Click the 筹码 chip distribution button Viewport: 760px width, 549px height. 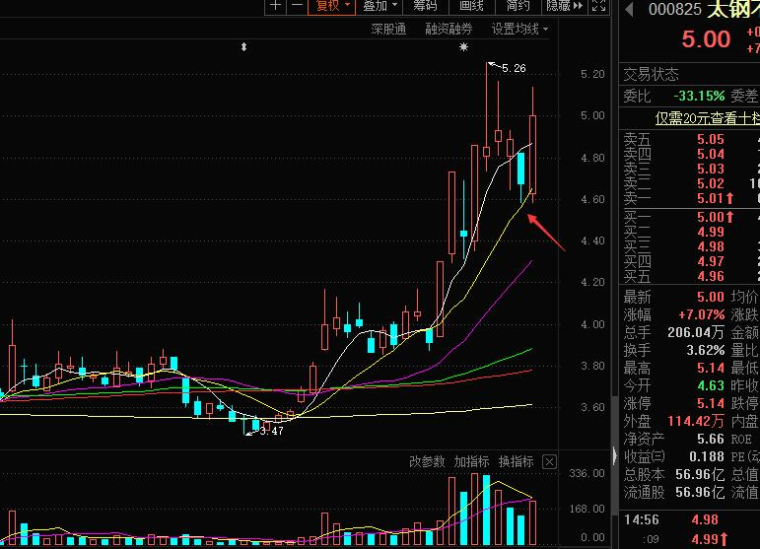point(425,6)
